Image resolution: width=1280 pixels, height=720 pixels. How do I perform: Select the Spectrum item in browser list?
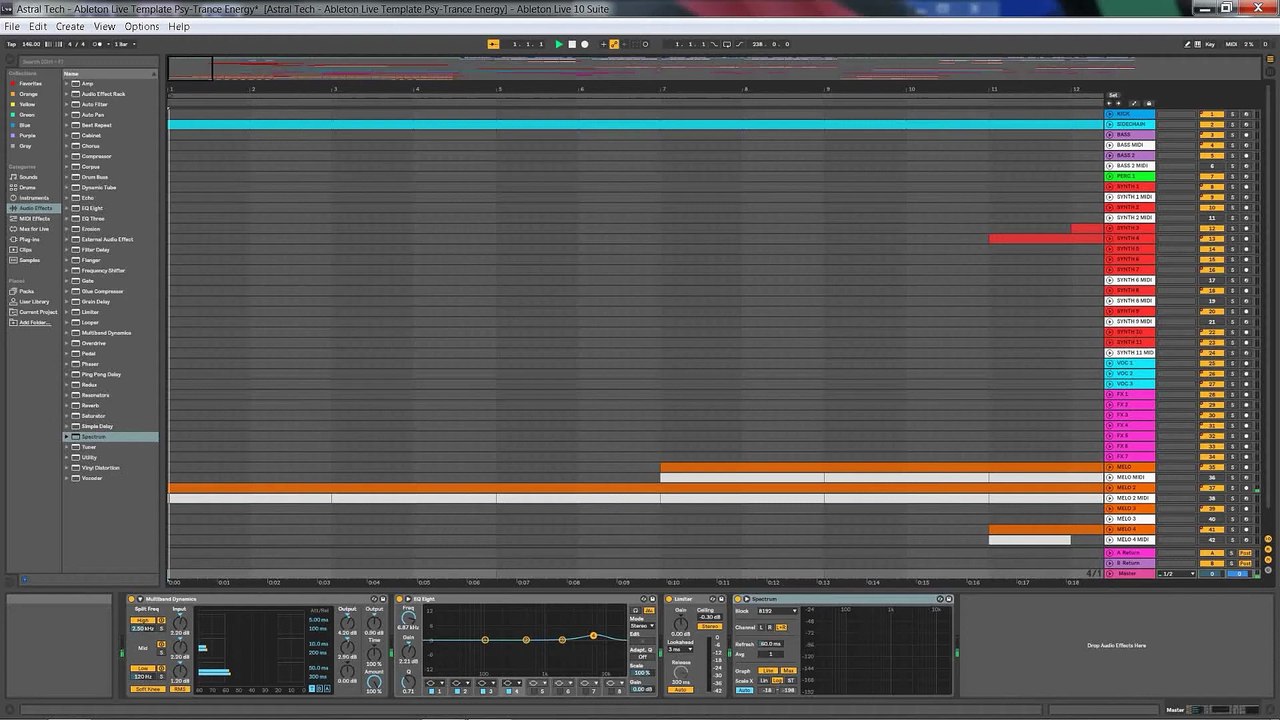click(110, 437)
